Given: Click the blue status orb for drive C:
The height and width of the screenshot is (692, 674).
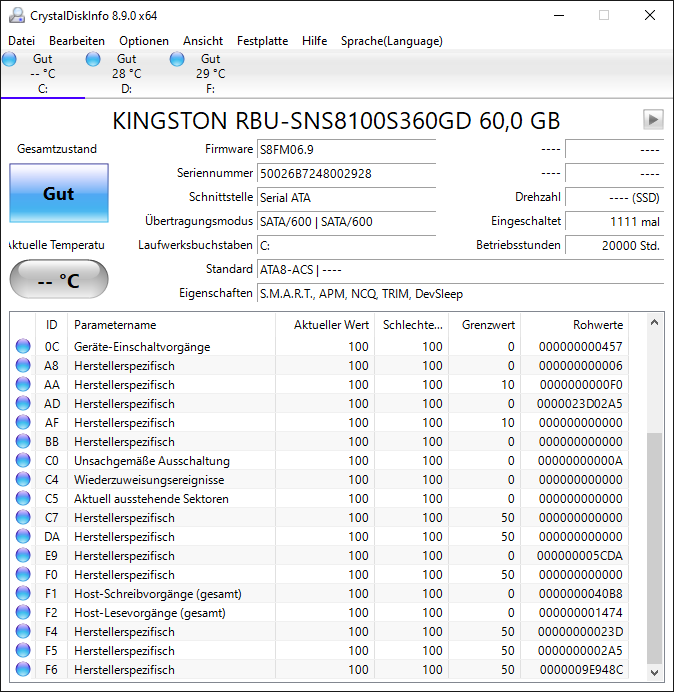Looking at the screenshot, I should [9, 59].
